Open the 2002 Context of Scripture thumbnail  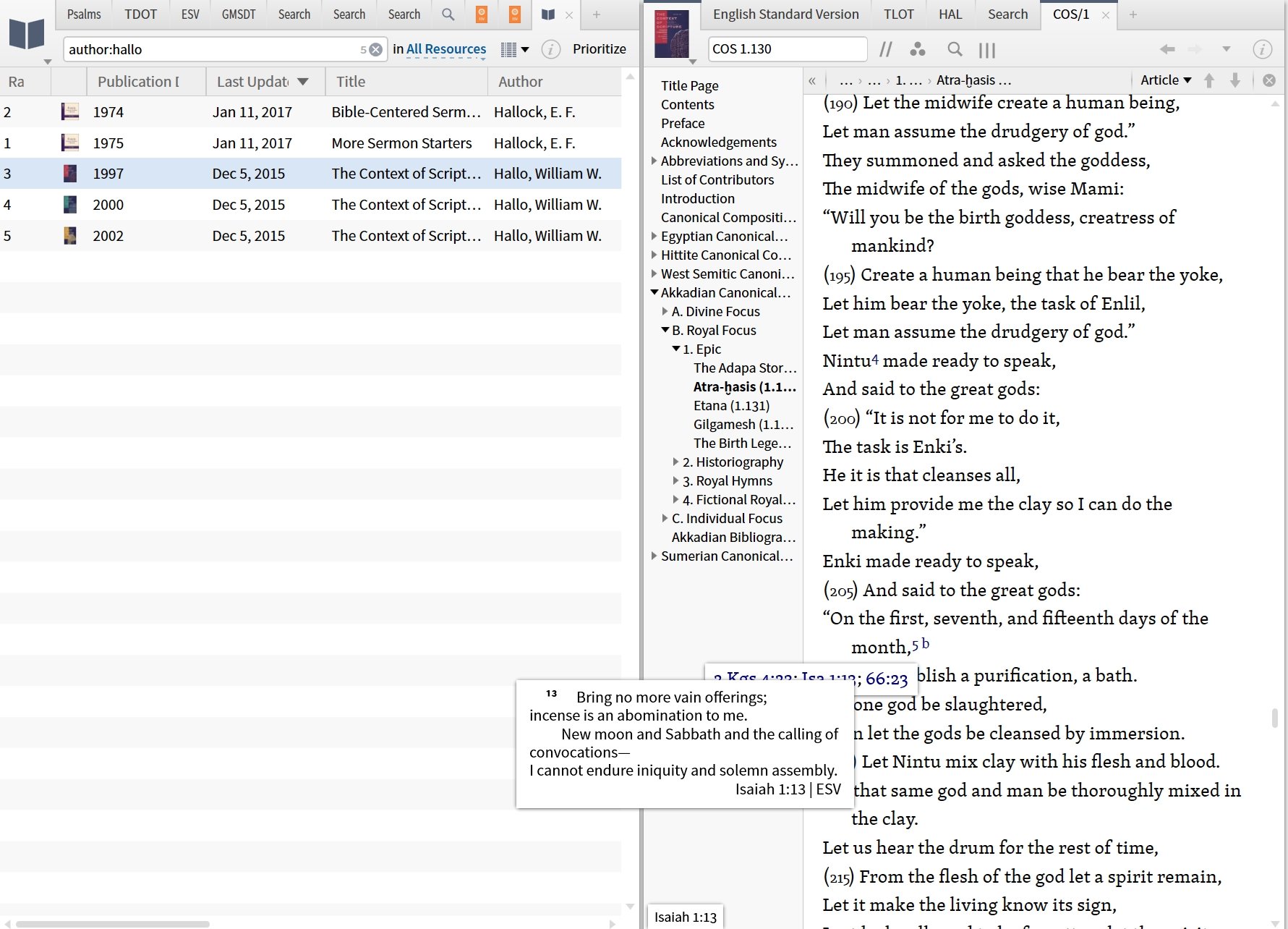pos(70,236)
